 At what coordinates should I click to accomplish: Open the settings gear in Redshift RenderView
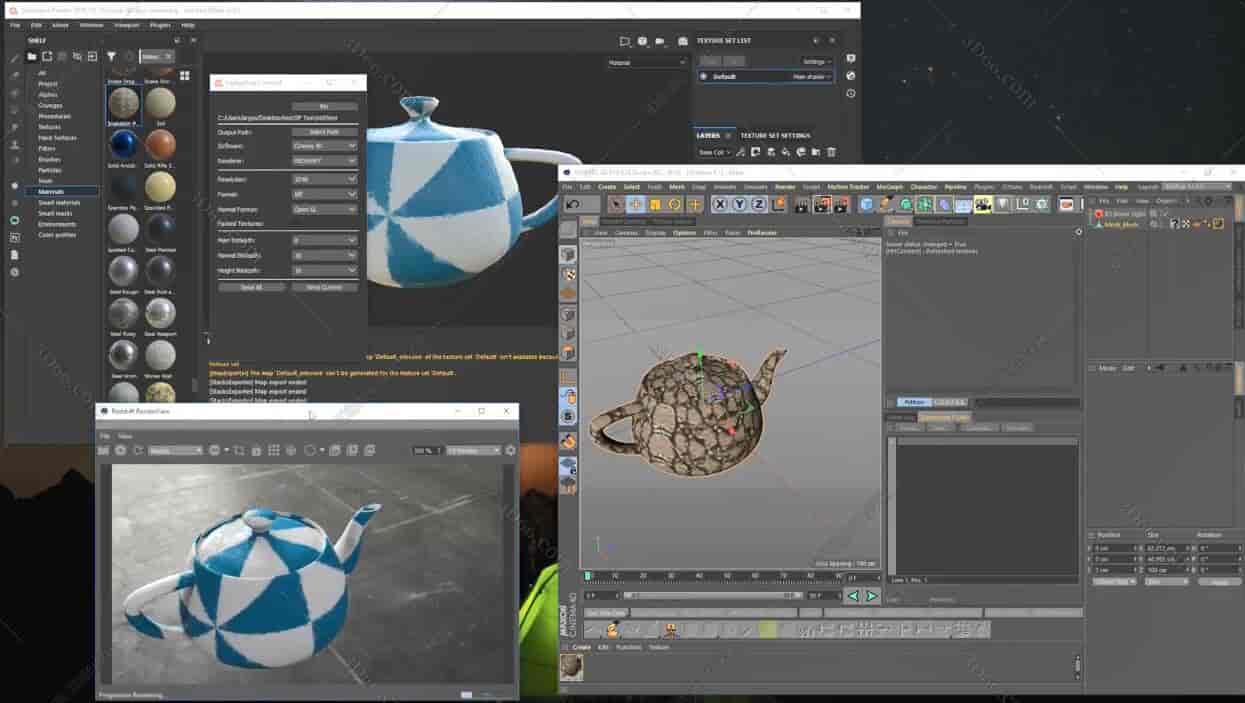510,450
